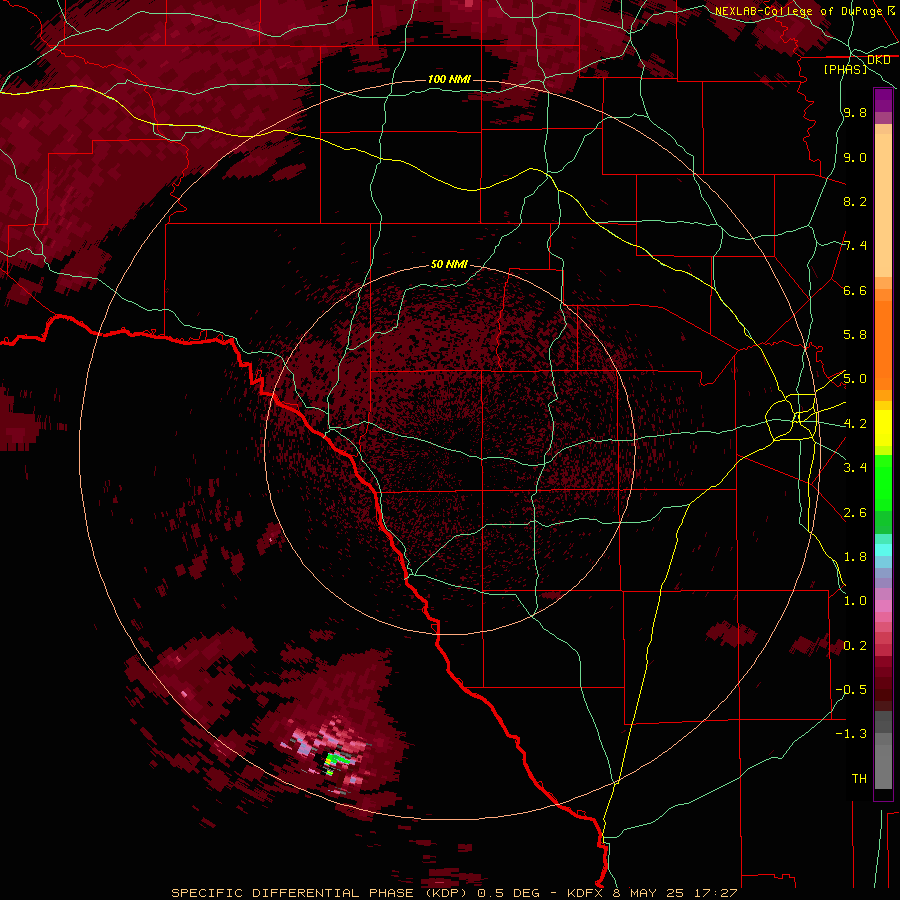
Task: Click the purple segment at the color bar top
Action: (883, 100)
